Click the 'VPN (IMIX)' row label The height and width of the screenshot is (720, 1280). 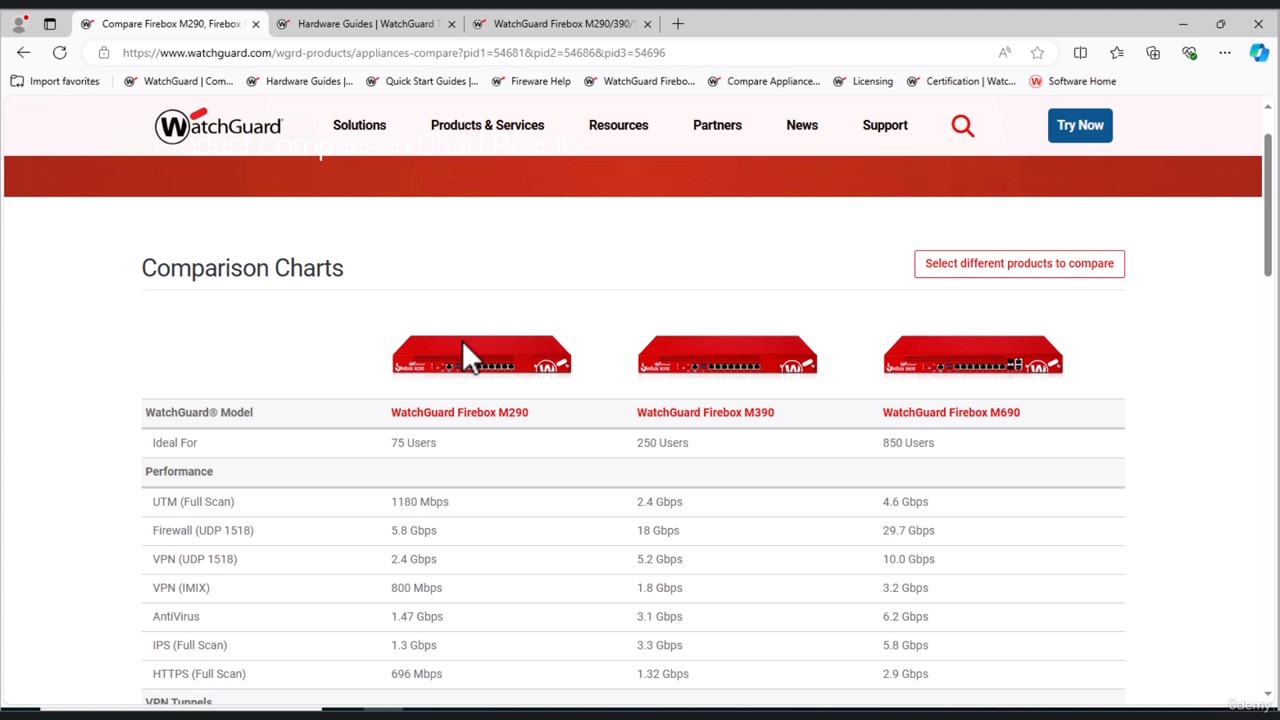pyautogui.click(x=180, y=588)
